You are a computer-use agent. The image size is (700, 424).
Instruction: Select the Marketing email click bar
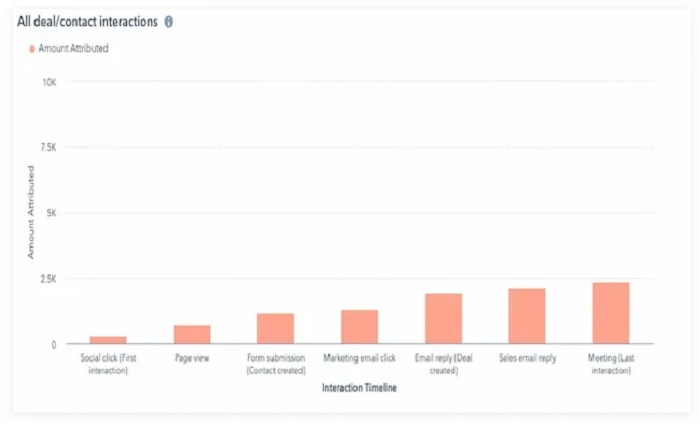coord(359,327)
